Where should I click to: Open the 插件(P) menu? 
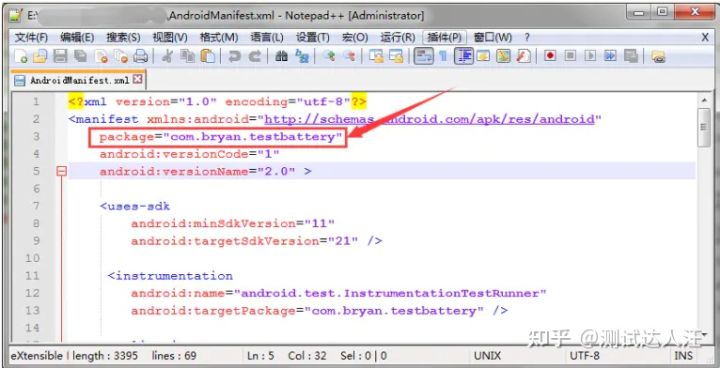[444, 37]
